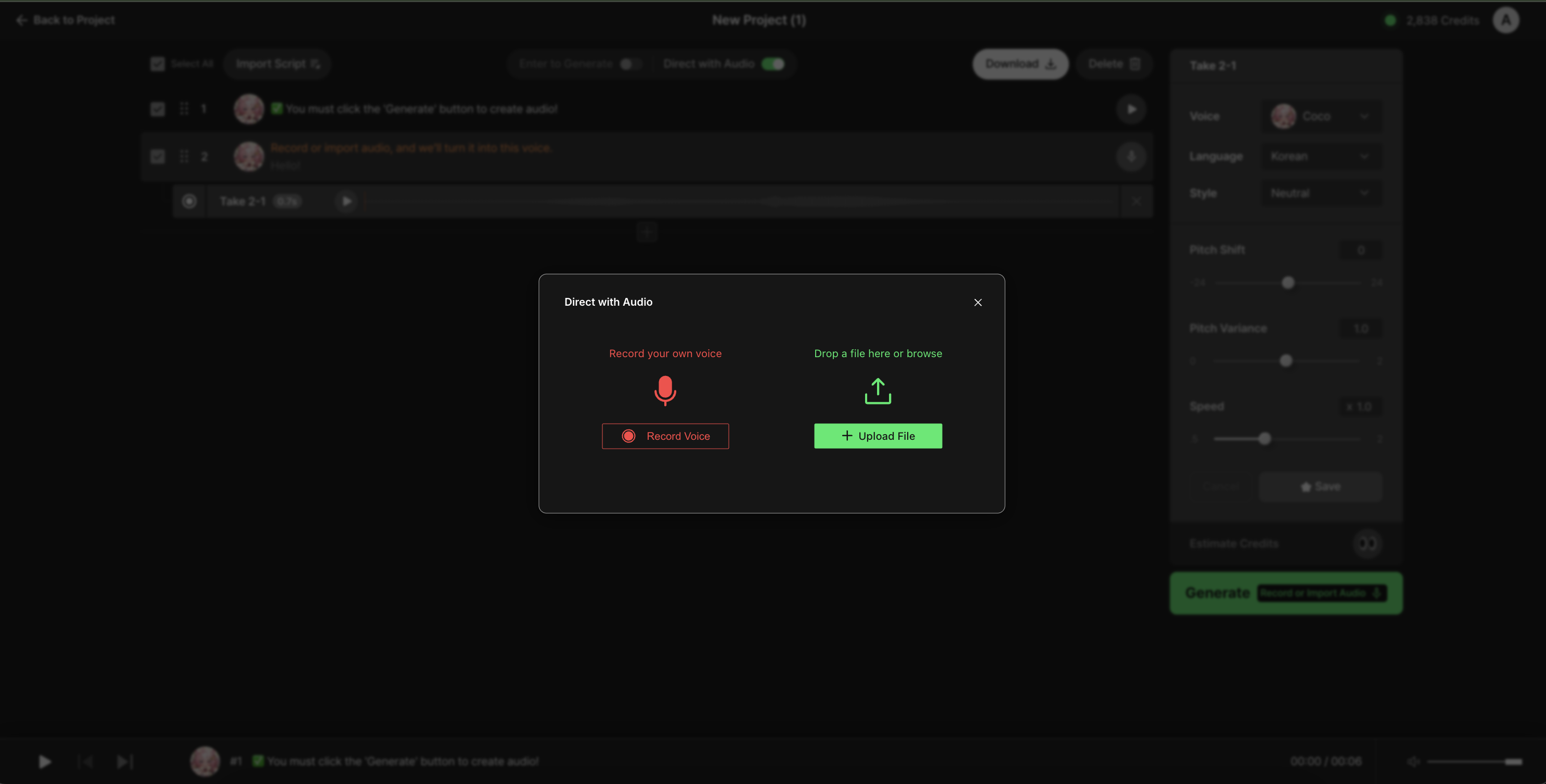
Task: Click the voice avatar on line 1
Action: (249, 109)
